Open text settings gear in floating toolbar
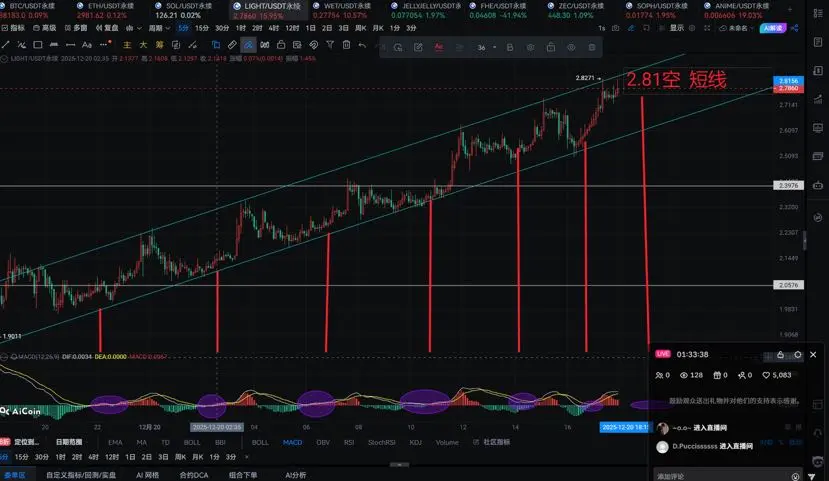The width and height of the screenshot is (829, 481). [x=530, y=48]
